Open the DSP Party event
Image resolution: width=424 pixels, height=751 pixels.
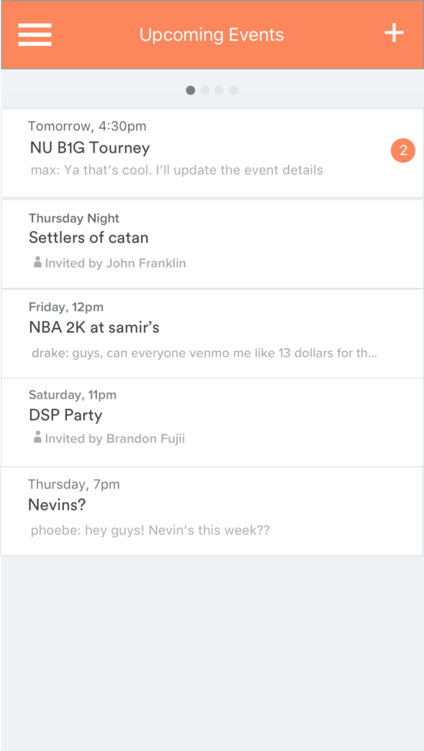coord(212,422)
